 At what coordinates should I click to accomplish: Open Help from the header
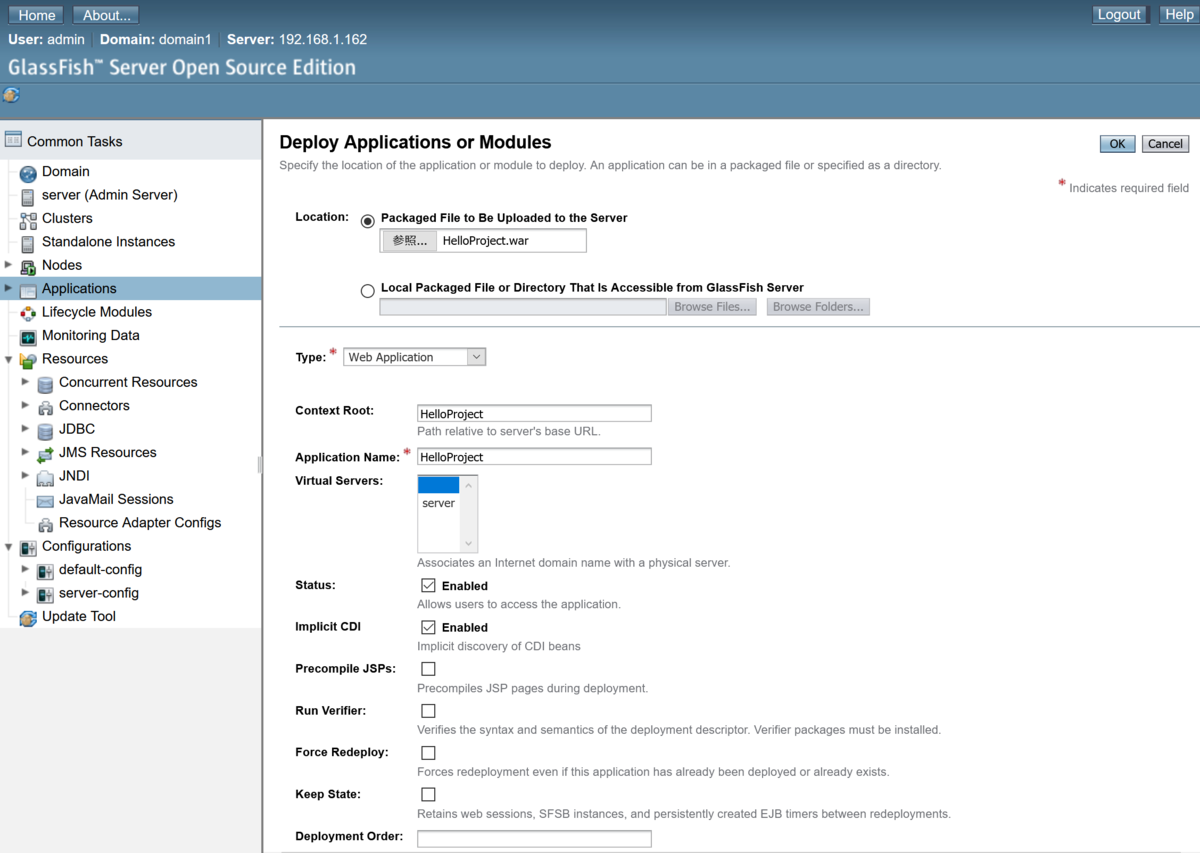tap(1178, 14)
